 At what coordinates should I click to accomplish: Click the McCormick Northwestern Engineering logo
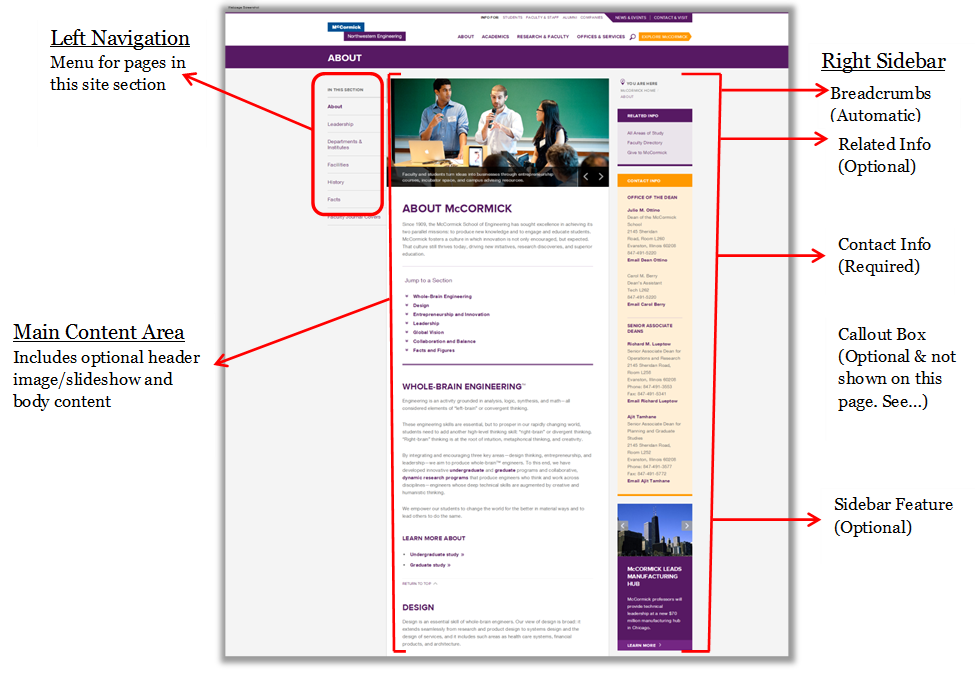click(x=366, y=31)
